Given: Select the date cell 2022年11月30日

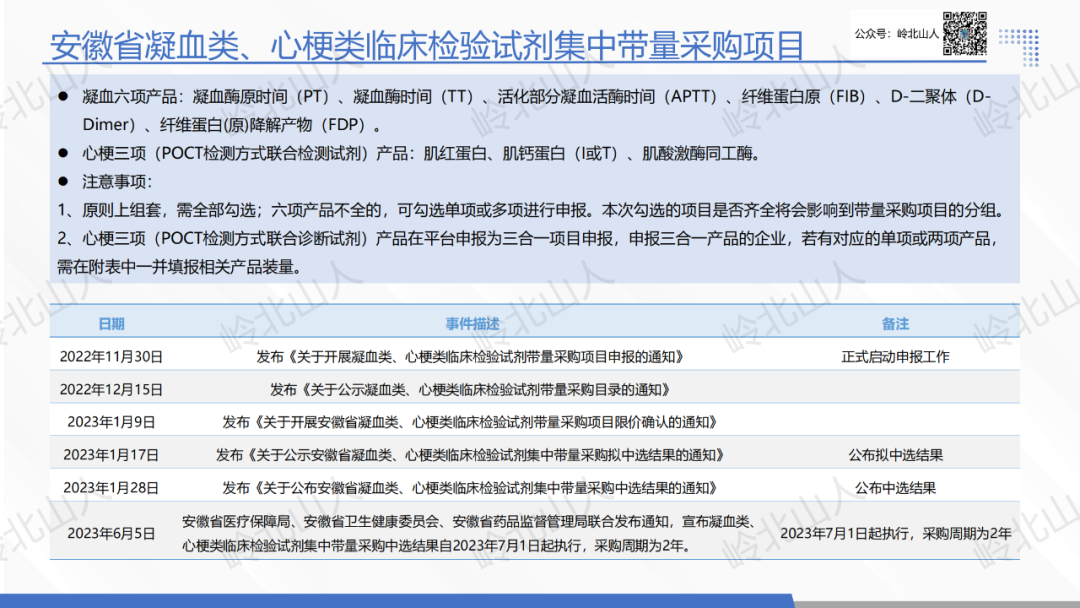Looking at the screenshot, I should pos(111,357).
